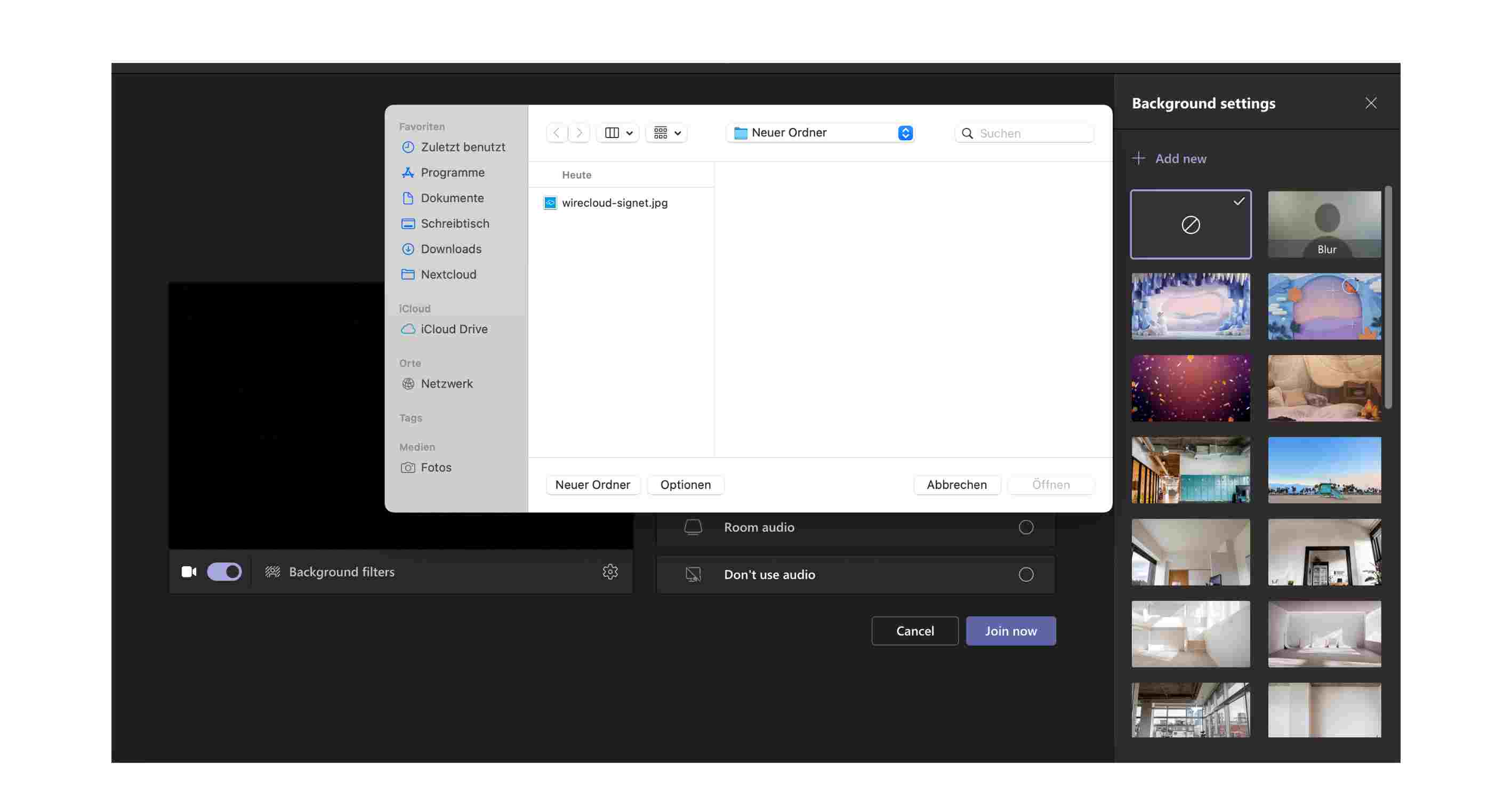Click the forward navigation arrow
Viewport: 1512px width, 803px height.
click(x=579, y=132)
